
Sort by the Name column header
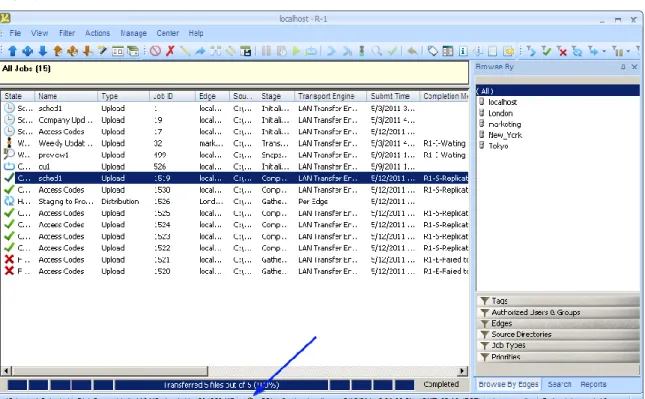pyautogui.click(x=66, y=96)
